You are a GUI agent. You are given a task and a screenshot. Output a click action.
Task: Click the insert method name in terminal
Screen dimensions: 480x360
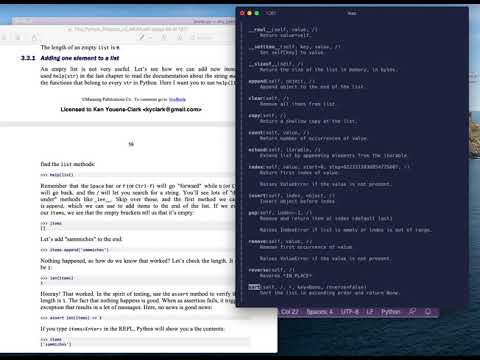pos(257,196)
